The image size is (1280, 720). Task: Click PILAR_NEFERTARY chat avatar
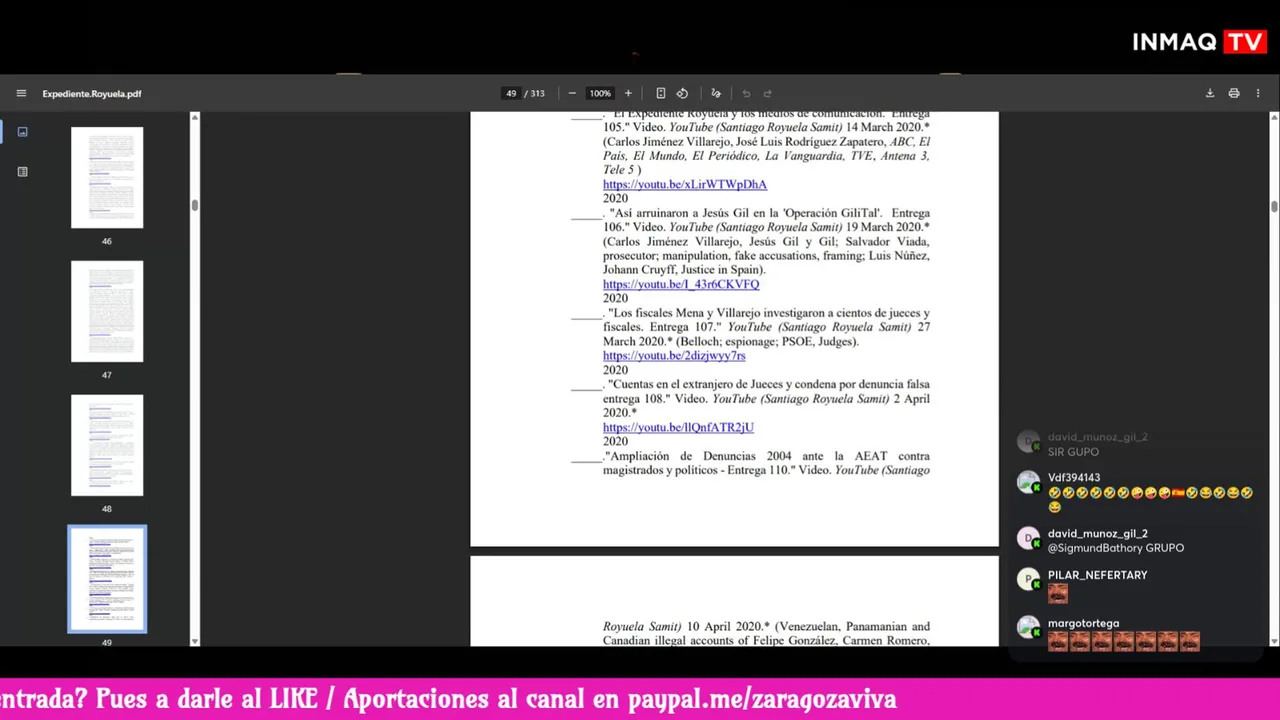click(x=1029, y=580)
